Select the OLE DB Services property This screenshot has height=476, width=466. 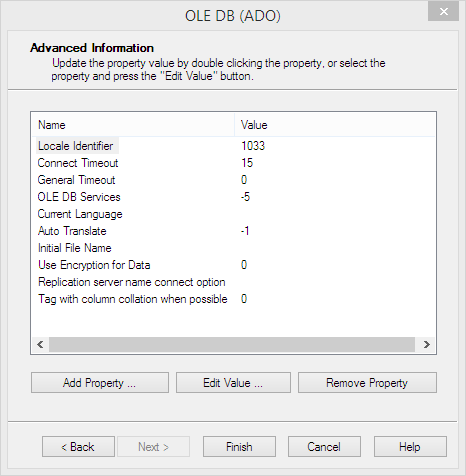[79, 197]
